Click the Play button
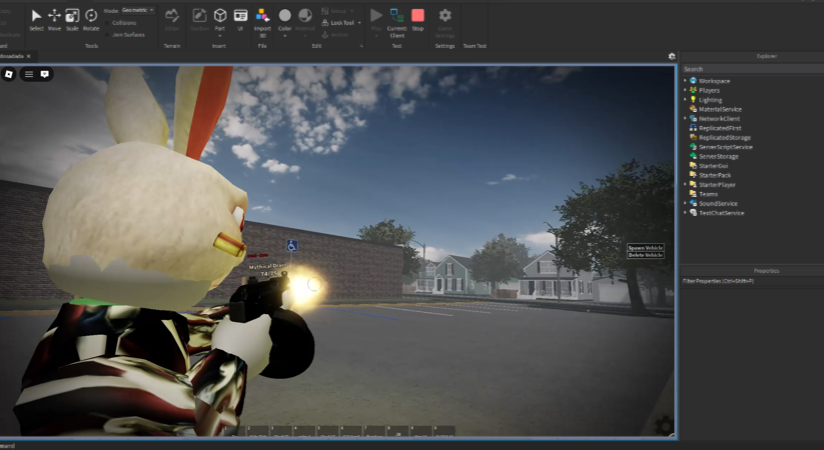Viewport: 824px width, 450px height. tap(376, 20)
